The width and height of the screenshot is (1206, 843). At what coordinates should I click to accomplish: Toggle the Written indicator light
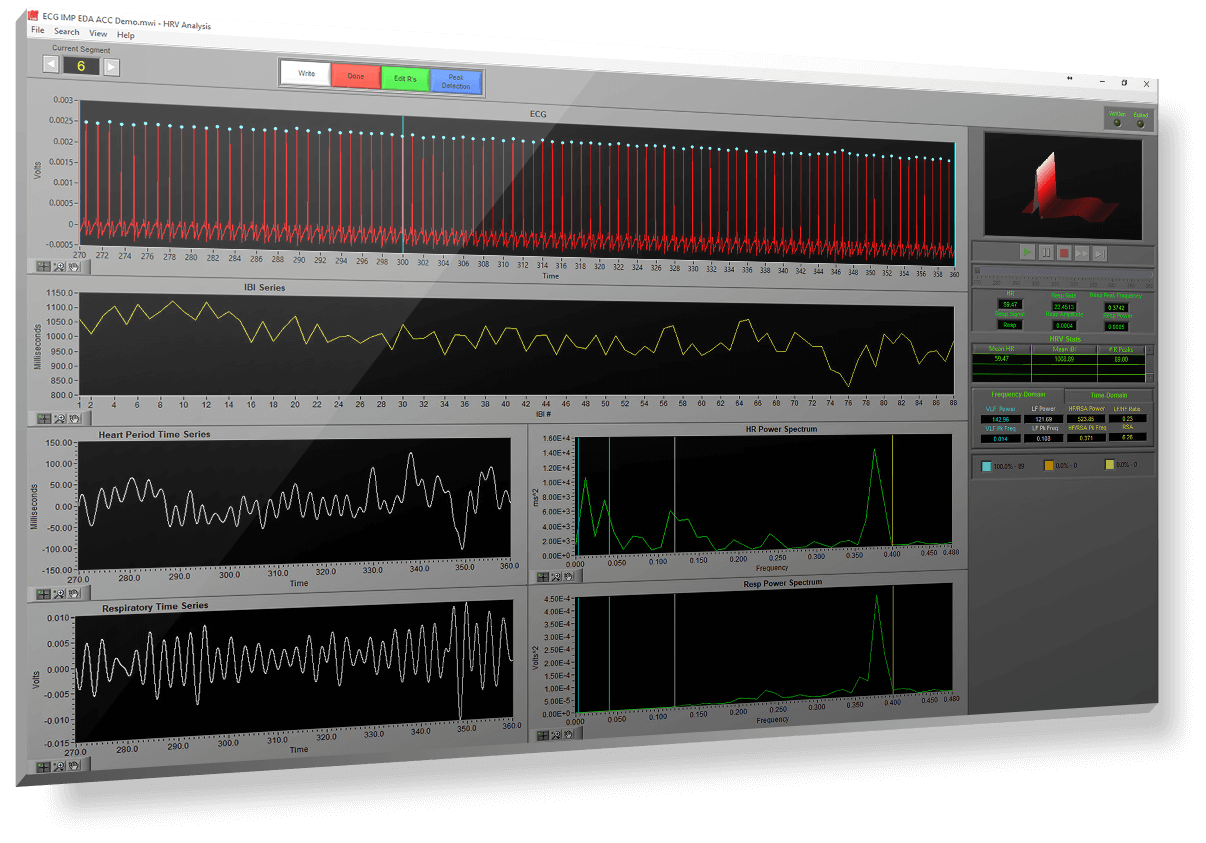coord(1117,123)
